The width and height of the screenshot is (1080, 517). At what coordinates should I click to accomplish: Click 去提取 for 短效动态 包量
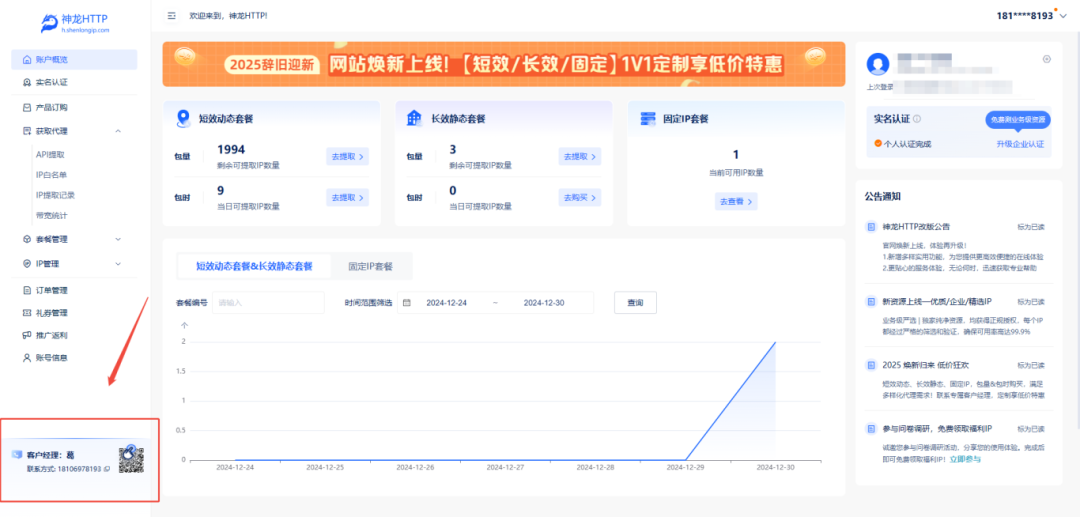pyautogui.click(x=347, y=156)
